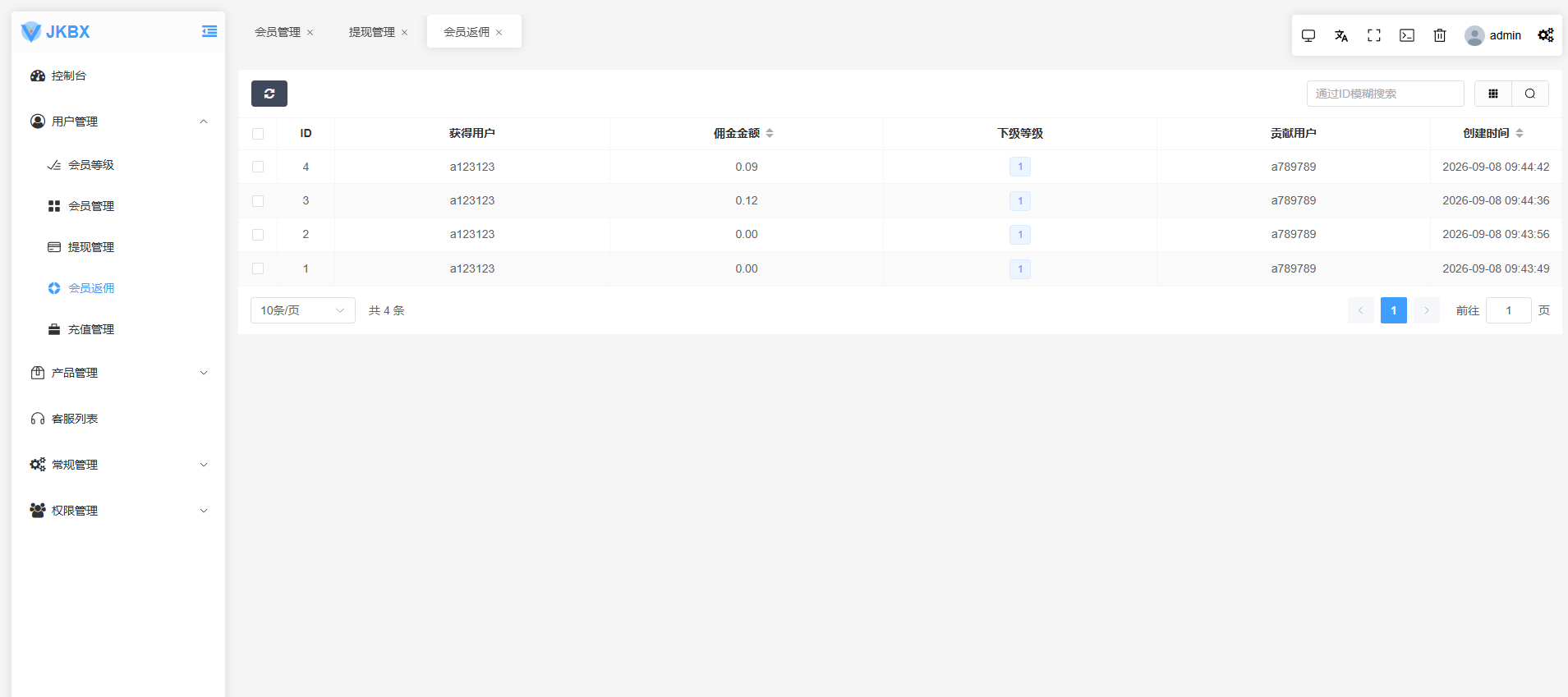Open the layout settings gears icon
The height and width of the screenshot is (697, 1568).
coord(1546,35)
